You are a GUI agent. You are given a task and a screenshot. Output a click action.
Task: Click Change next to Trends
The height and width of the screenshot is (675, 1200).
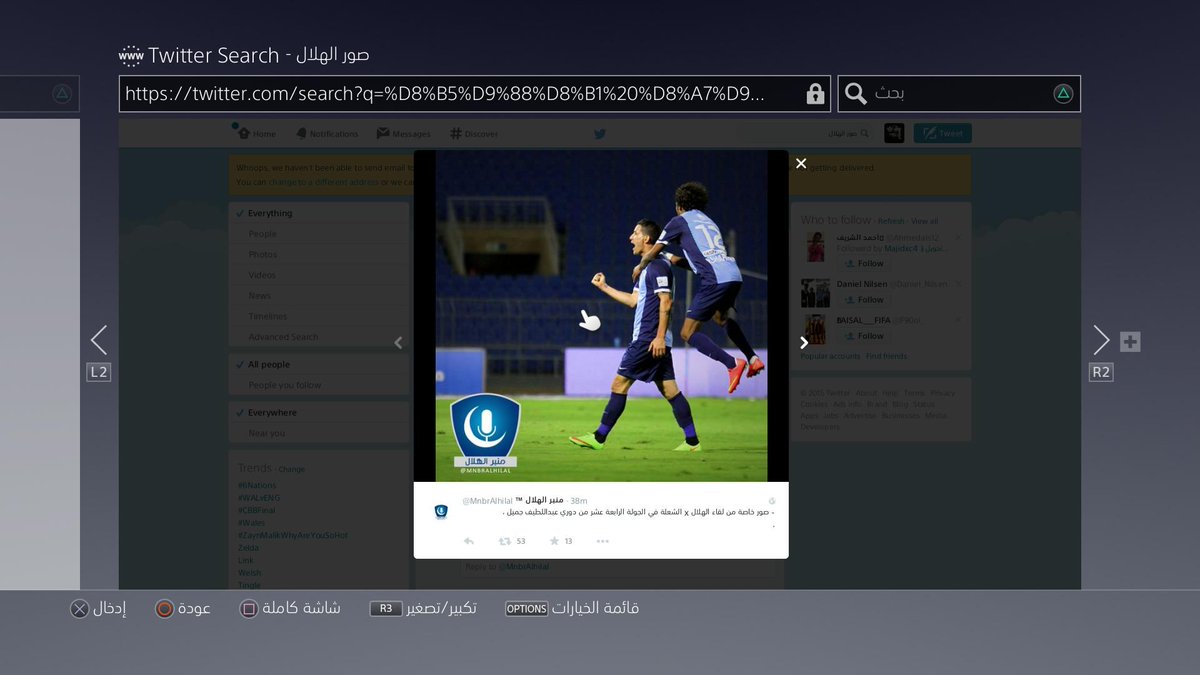(292, 469)
